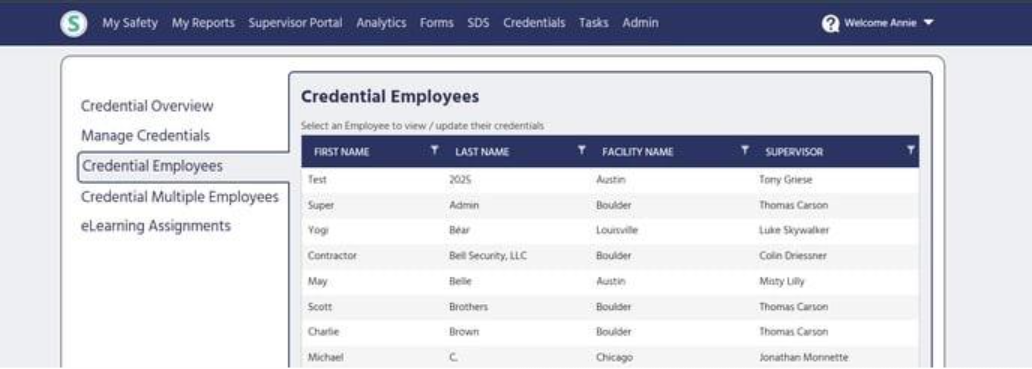Select employee first name 'Michael'
The height and width of the screenshot is (369, 1032).
coord(325,358)
